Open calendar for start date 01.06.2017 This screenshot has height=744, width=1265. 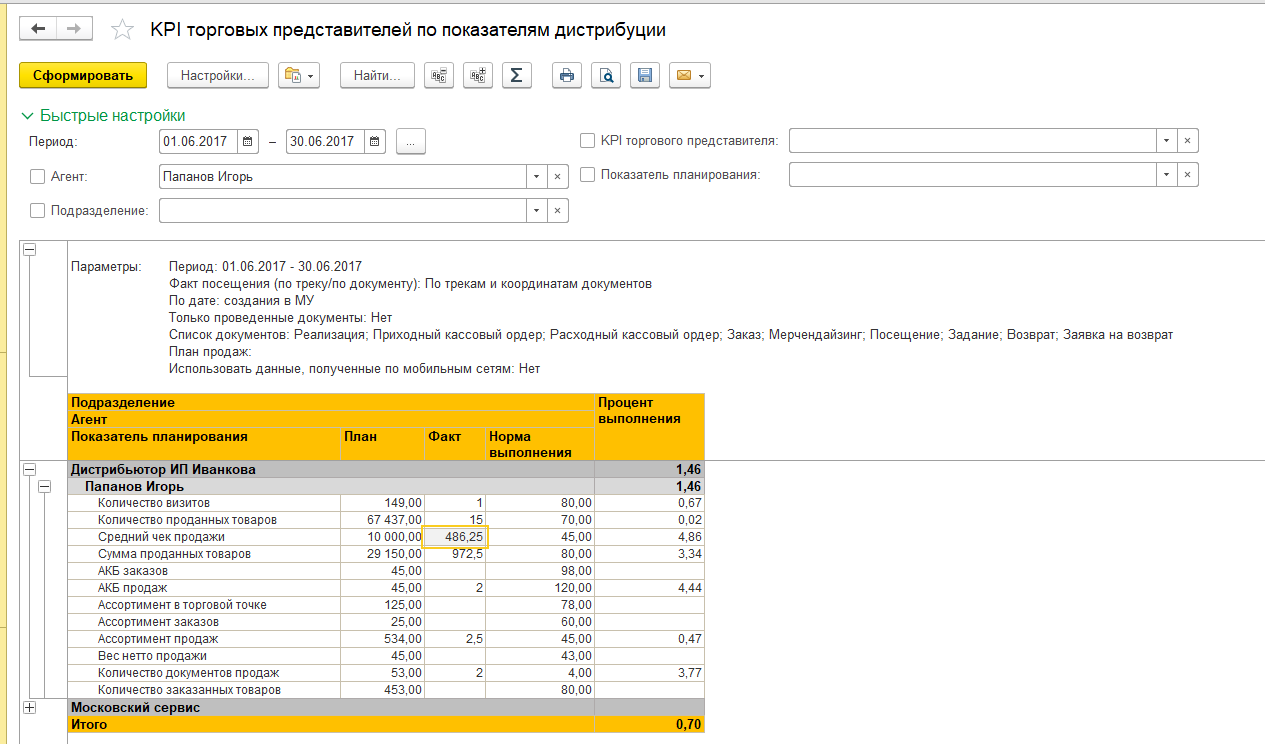pyautogui.click(x=248, y=142)
